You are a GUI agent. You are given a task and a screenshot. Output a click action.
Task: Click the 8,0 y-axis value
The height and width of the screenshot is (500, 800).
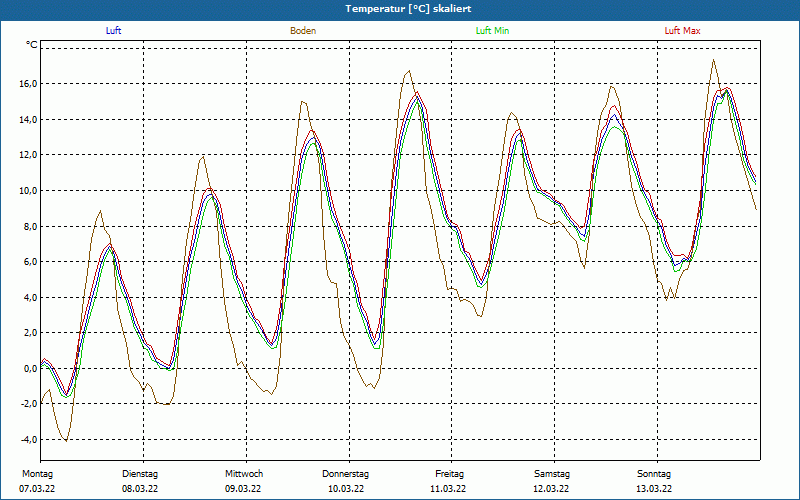tap(31, 226)
